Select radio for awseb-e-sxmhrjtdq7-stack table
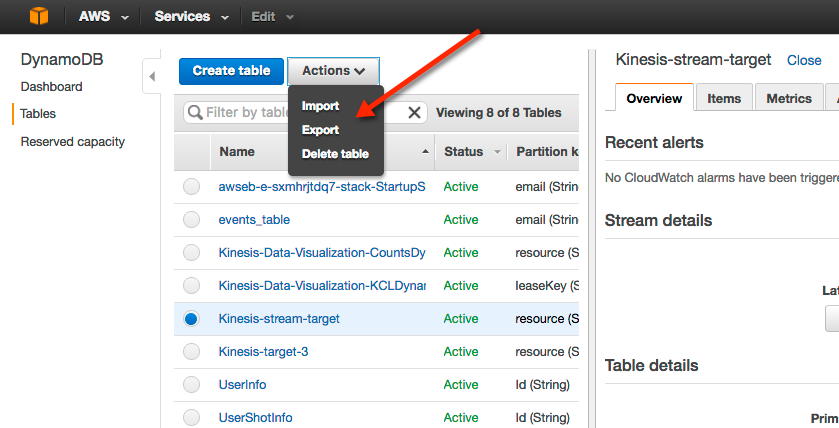The height and width of the screenshot is (428, 839). tap(192, 187)
